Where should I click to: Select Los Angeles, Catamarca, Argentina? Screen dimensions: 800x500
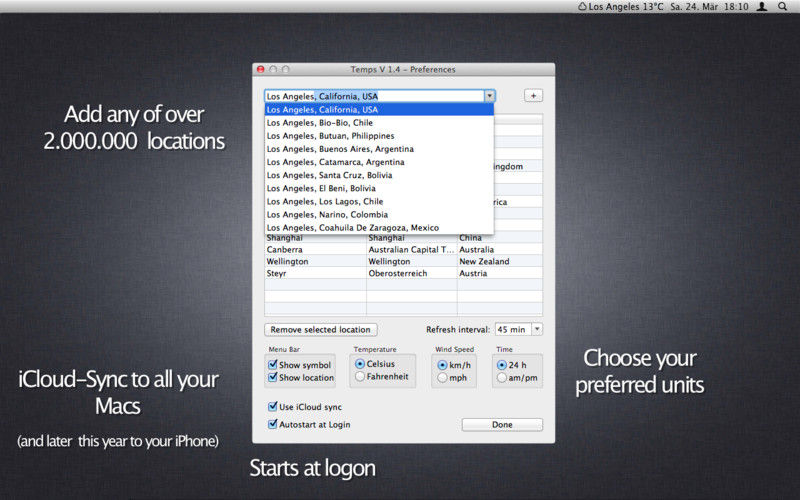[379, 162]
